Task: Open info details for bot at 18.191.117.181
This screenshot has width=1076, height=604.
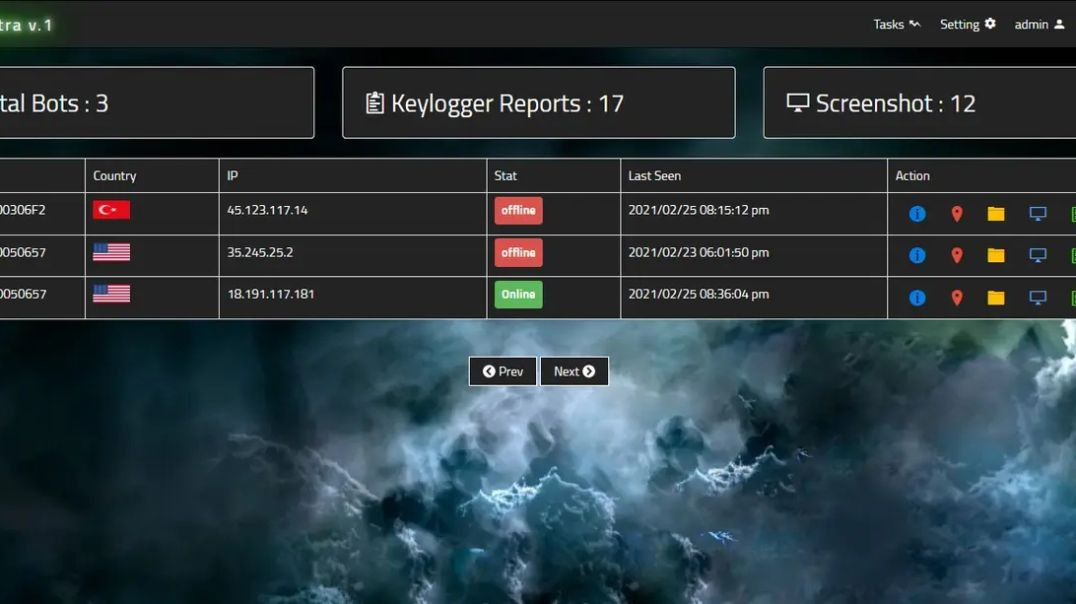Action: [916, 297]
